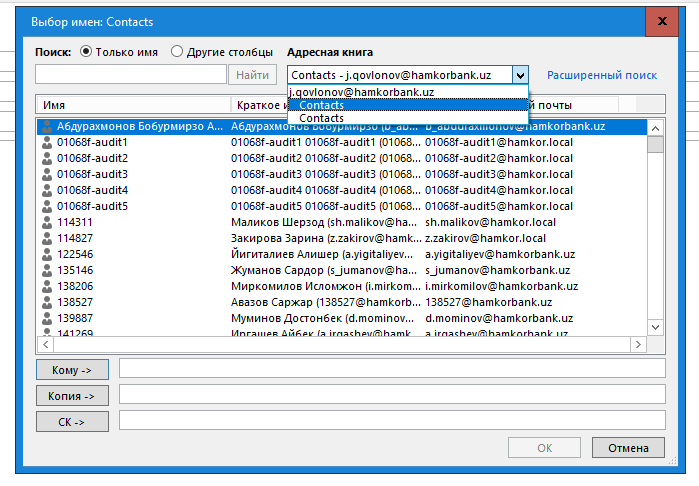Click email 'd.mominov@hamkorbank.uz'
The height and width of the screenshot is (486, 699).
pyautogui.click(x=499, y=318)
